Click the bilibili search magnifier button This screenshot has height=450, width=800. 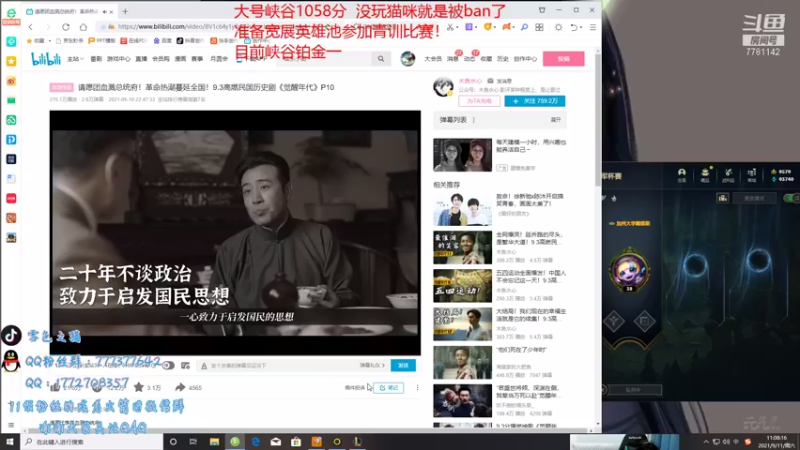click(381, 59)
